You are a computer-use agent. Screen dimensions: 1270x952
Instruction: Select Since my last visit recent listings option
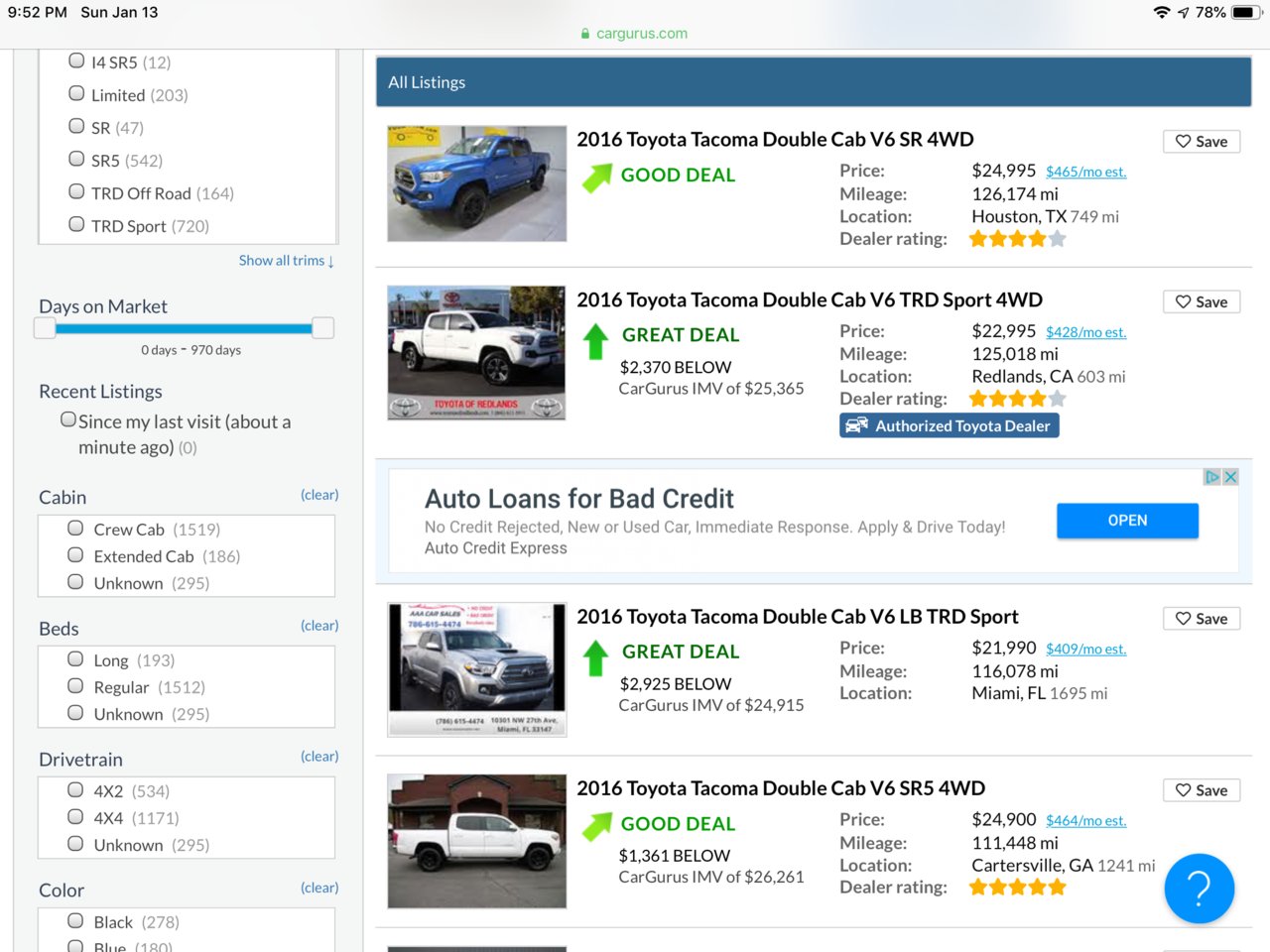(68, 419)
